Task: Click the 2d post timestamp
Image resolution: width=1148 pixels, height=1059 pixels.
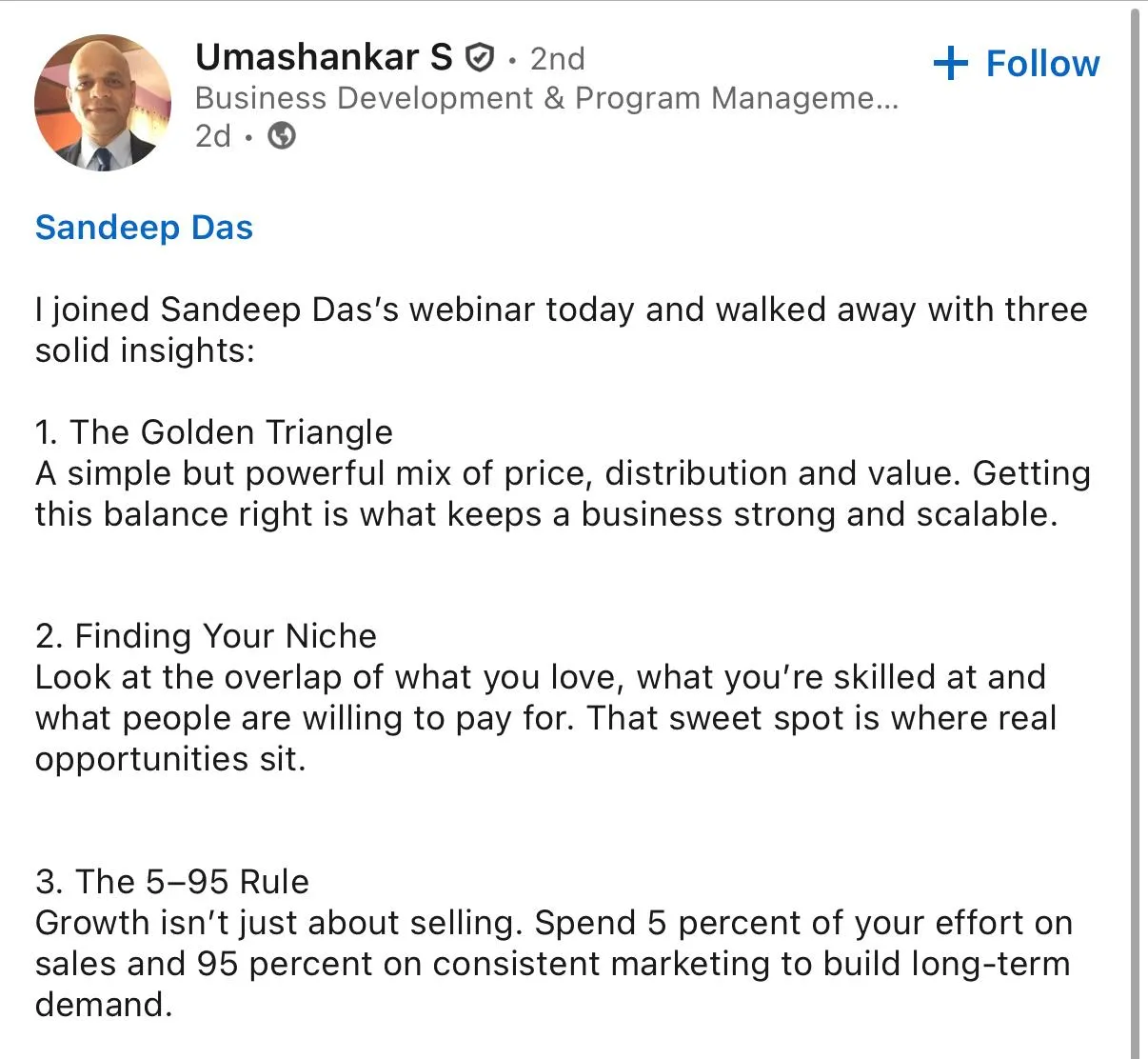Action: 213,136
